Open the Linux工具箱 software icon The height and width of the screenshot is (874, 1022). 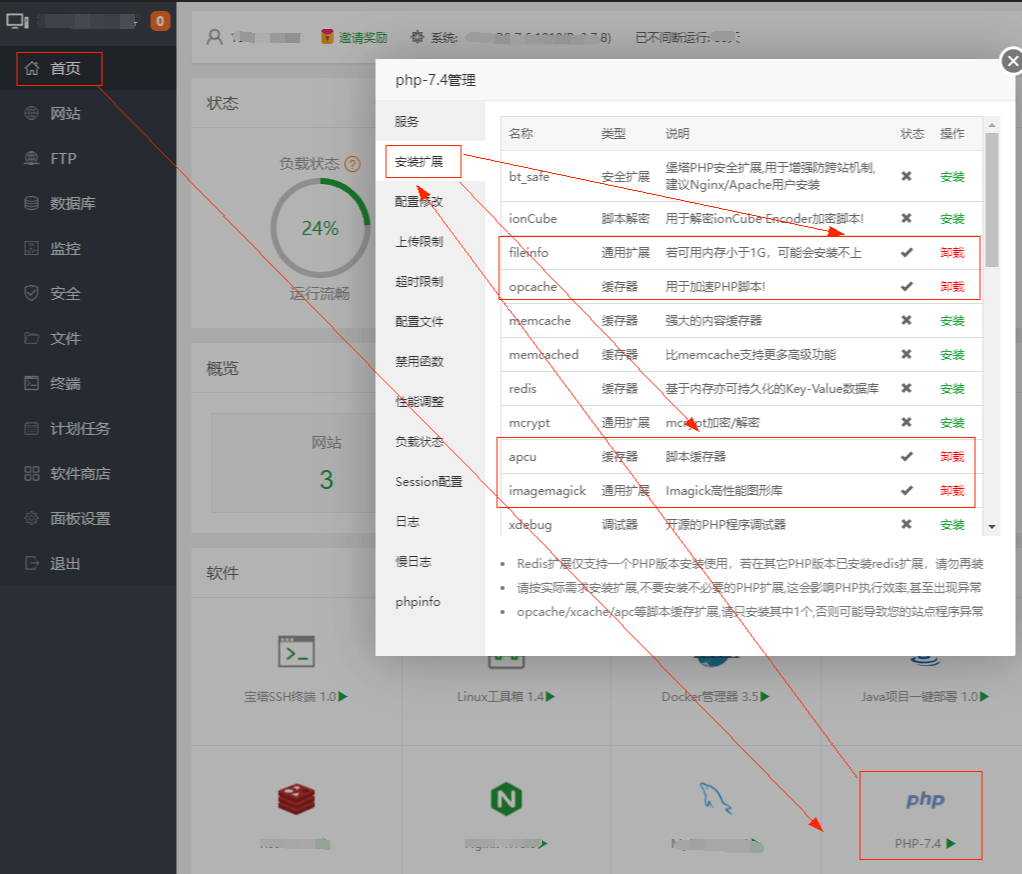pos(504,673)
